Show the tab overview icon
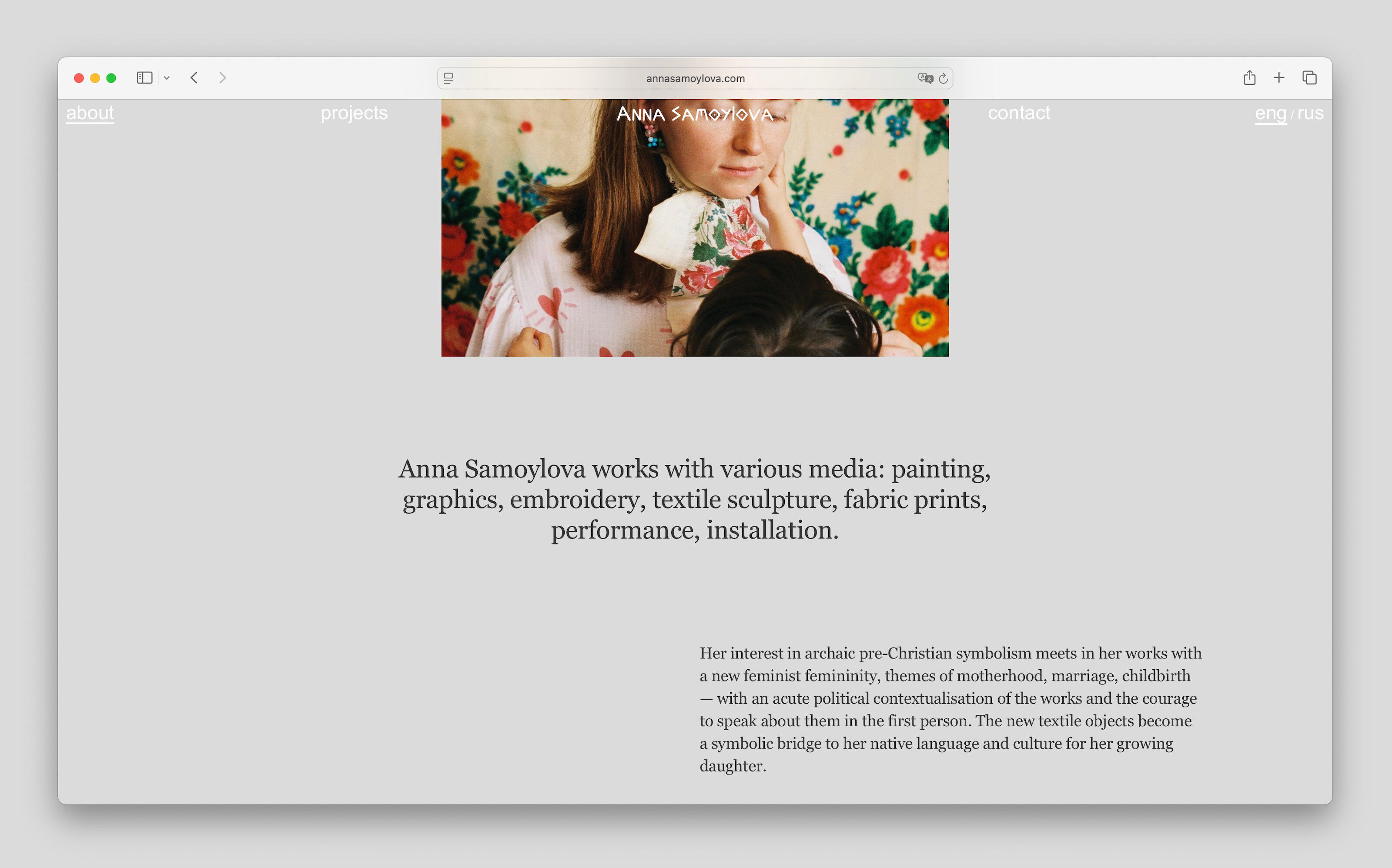 click(1309, 77)
